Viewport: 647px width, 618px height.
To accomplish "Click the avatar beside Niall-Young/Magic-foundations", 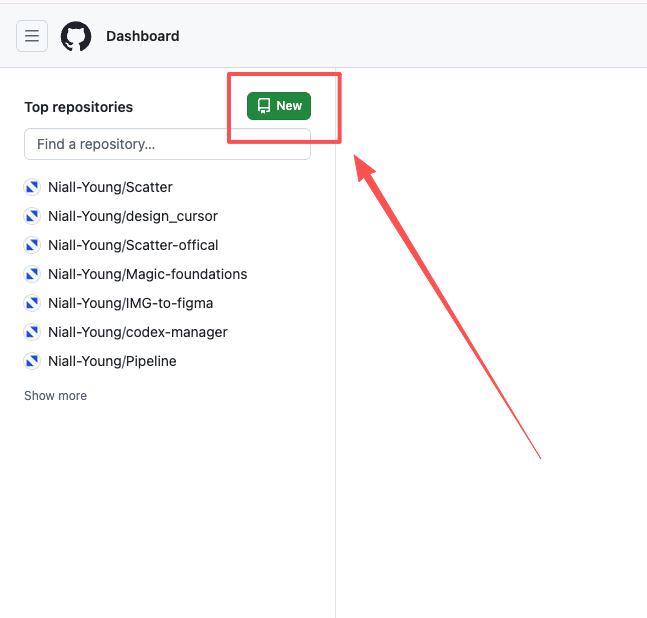I will point(32,274).
